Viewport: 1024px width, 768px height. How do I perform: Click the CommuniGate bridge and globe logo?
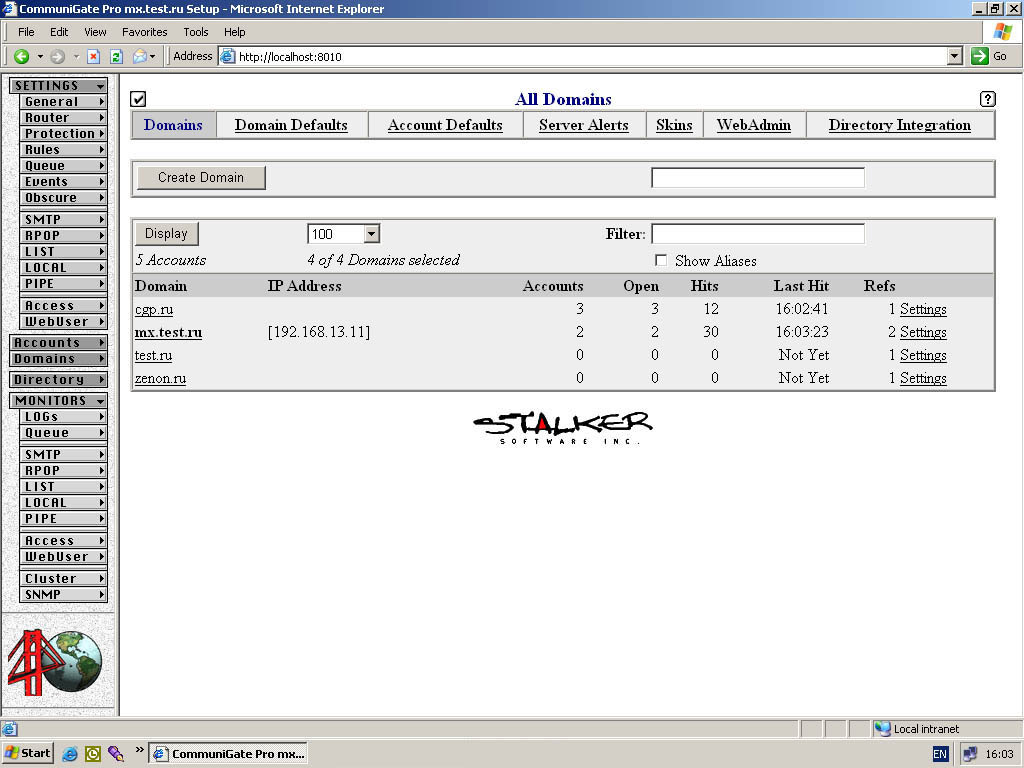[56, 662]
